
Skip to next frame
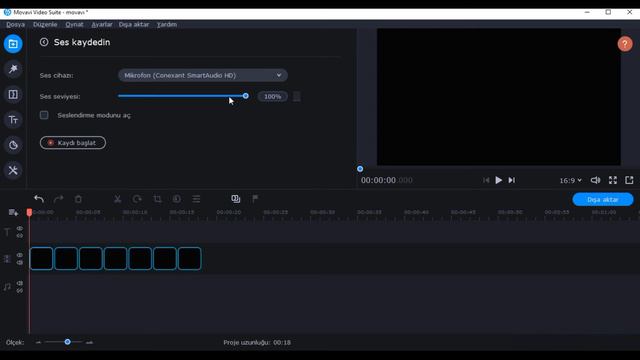[x=511, y=180]
